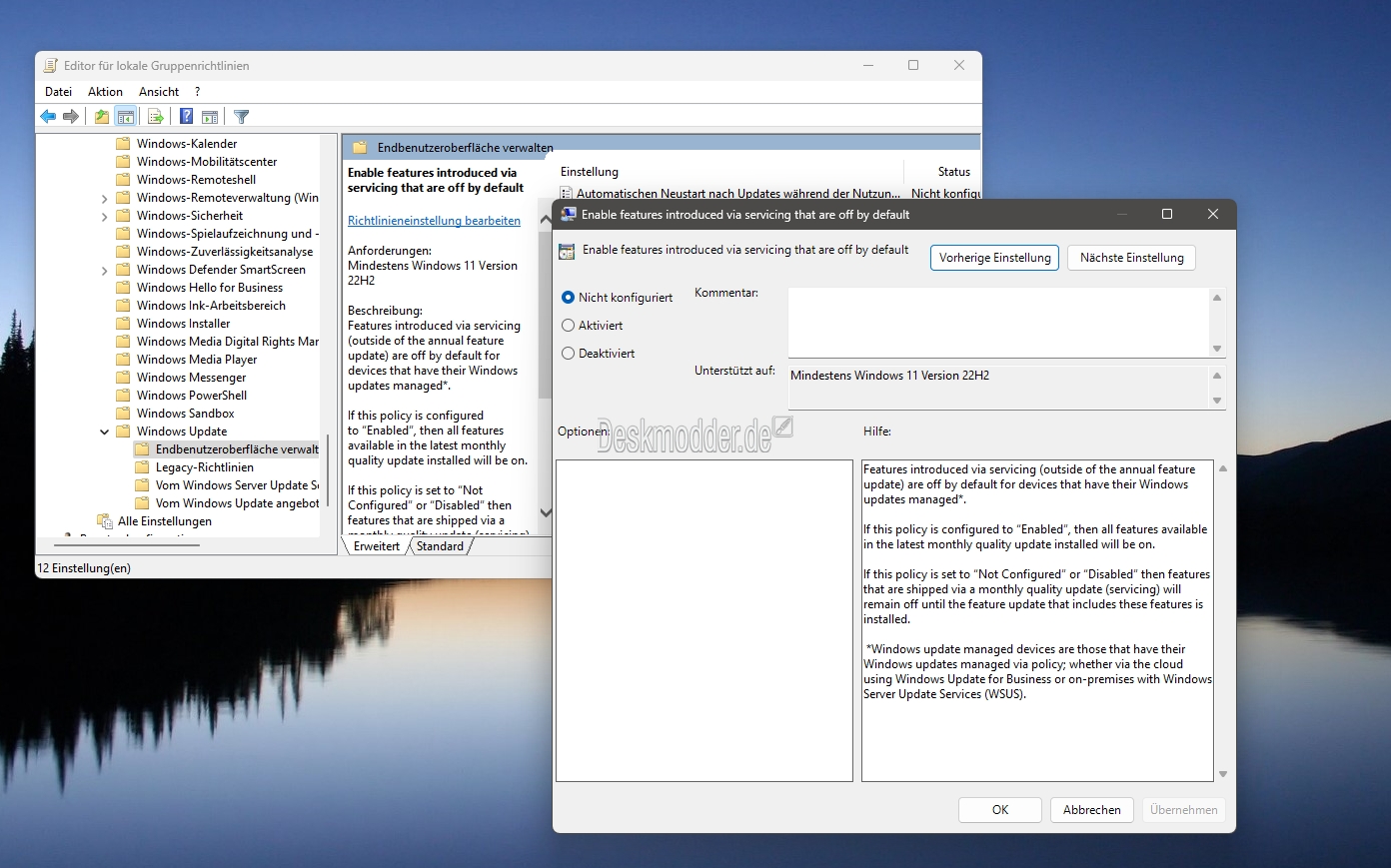Maximize the policy setting dialog window
Screen dimensions: 1391x868
point(1166,214)
